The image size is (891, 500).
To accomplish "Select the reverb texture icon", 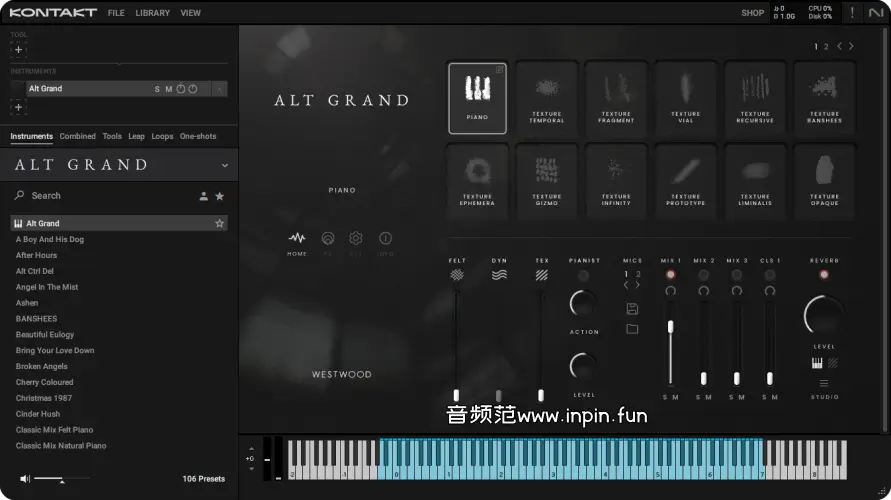I will (833, 363).
